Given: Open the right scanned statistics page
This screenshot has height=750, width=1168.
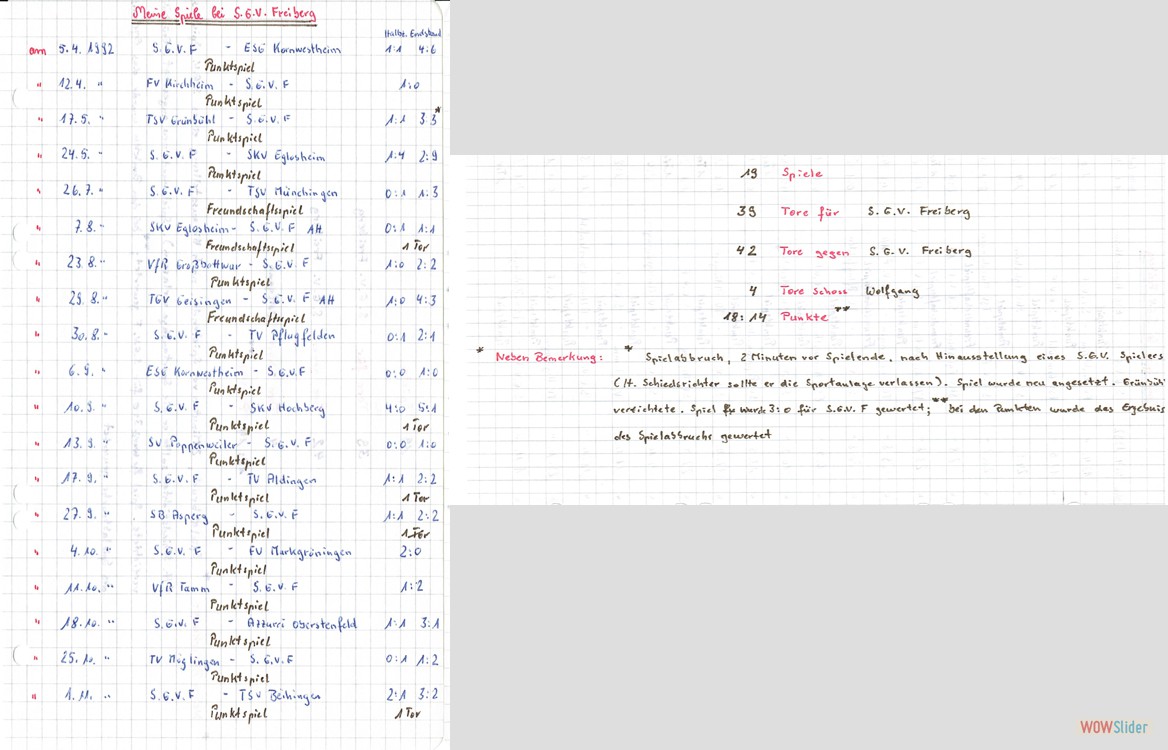Looking at the screenshot, I should click(808, 330).
